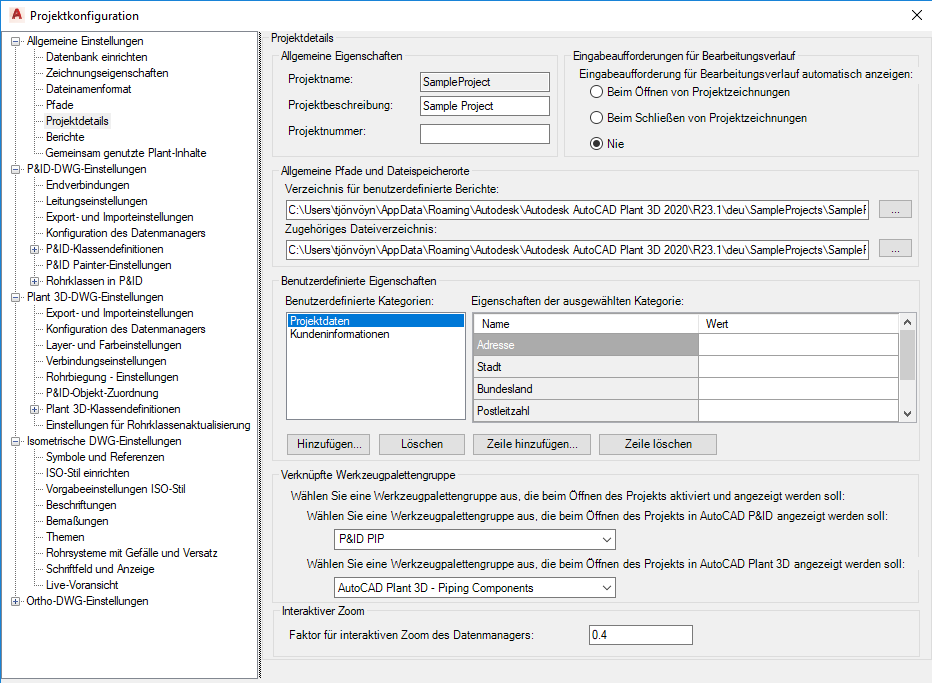
Task: Select Projektdaten category in list
Action: (376, 321)
